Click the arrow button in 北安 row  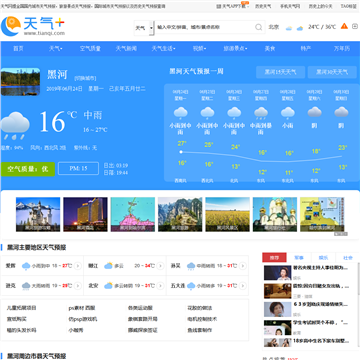[160, 286]
